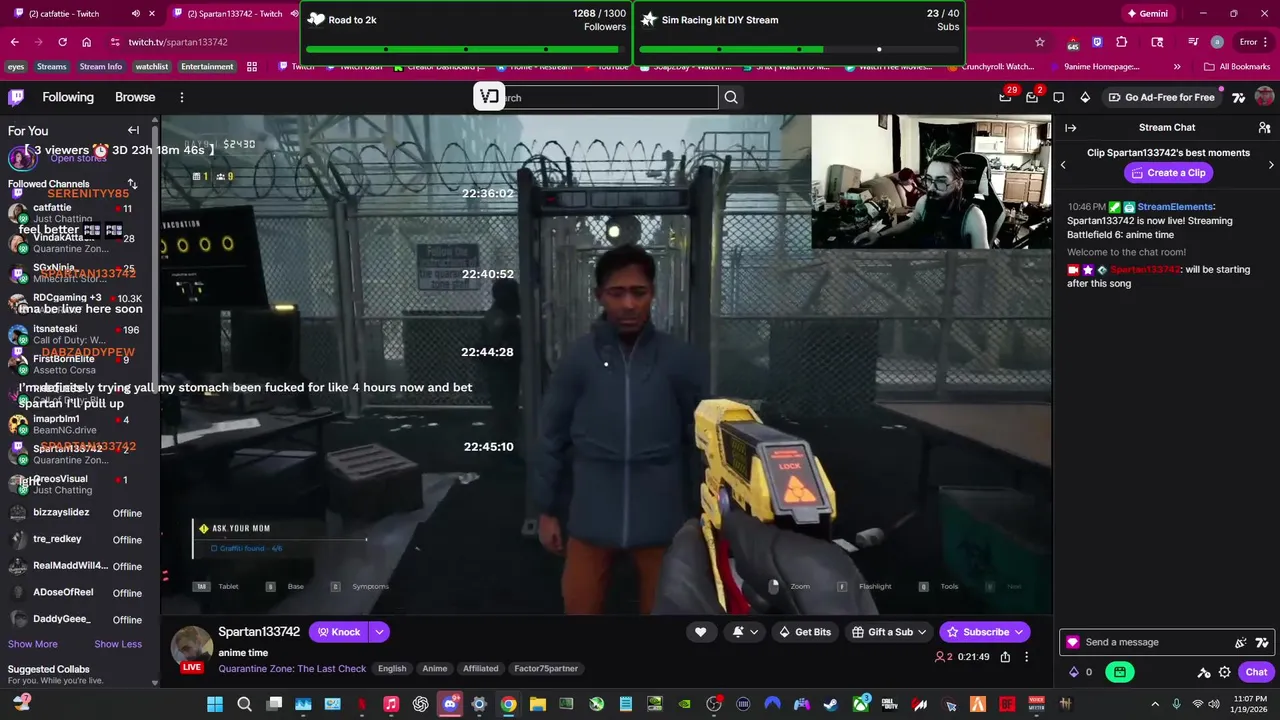Open the Chrome extensions puzzle icon

point(1121,42)
